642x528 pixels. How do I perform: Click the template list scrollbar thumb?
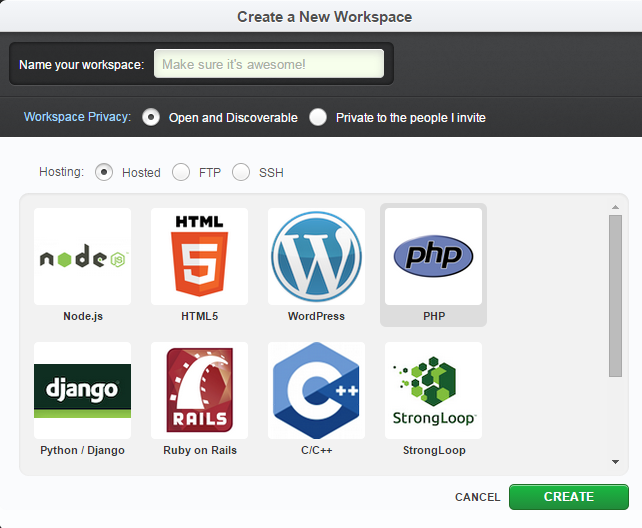point(615,296)
